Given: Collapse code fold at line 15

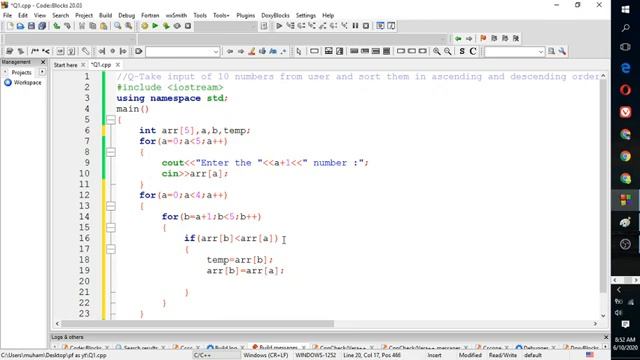Looking at the screenshot, I should coord(111,227).
